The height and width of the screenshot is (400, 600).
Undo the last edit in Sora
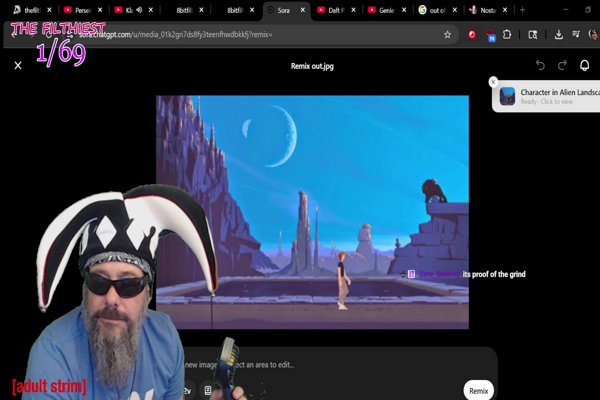540,65
